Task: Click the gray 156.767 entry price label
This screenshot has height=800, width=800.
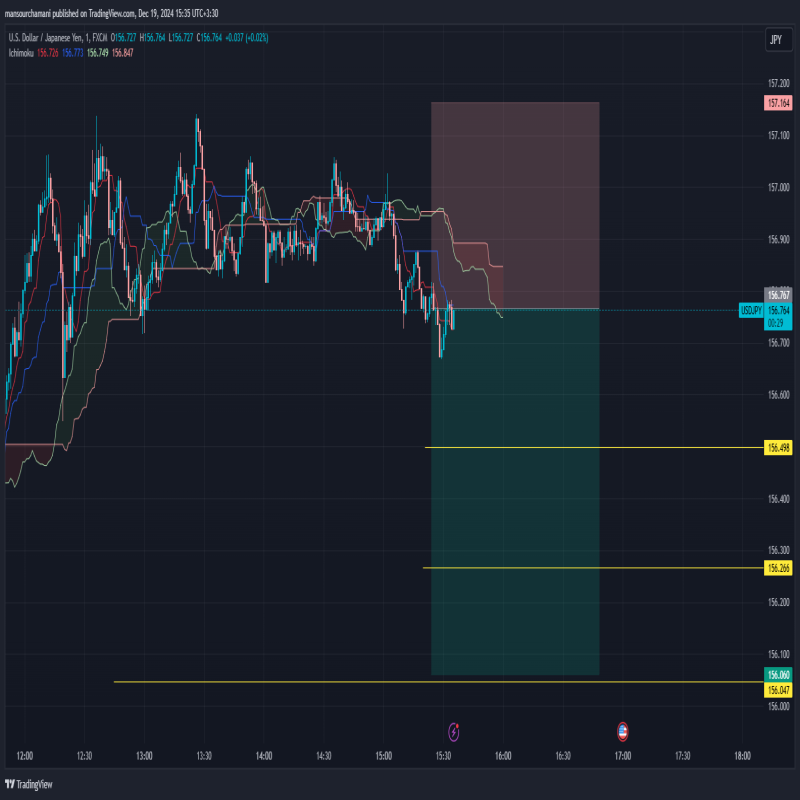Action: [777, 295]
